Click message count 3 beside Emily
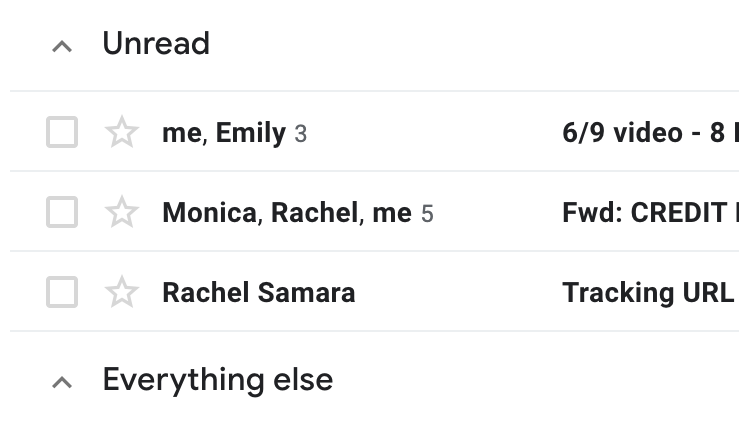The width and height of the screenshot is (739, 425). coord(301,133)
